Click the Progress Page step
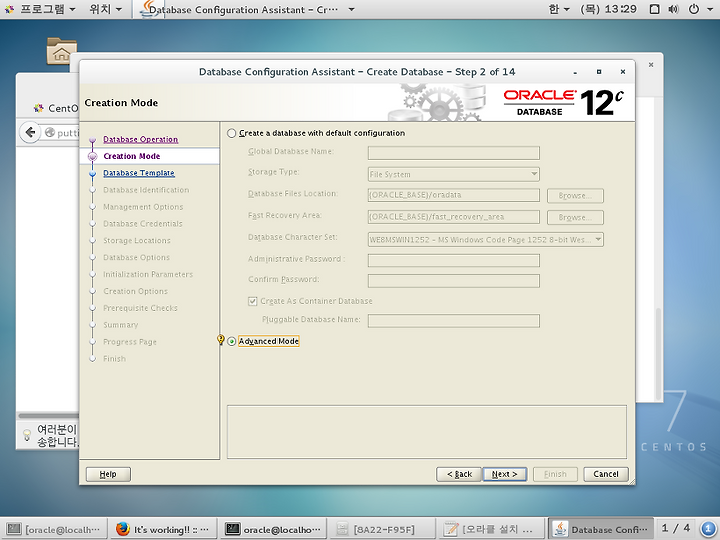The width and height of the screenshot is (720, 540). point(130,342)
